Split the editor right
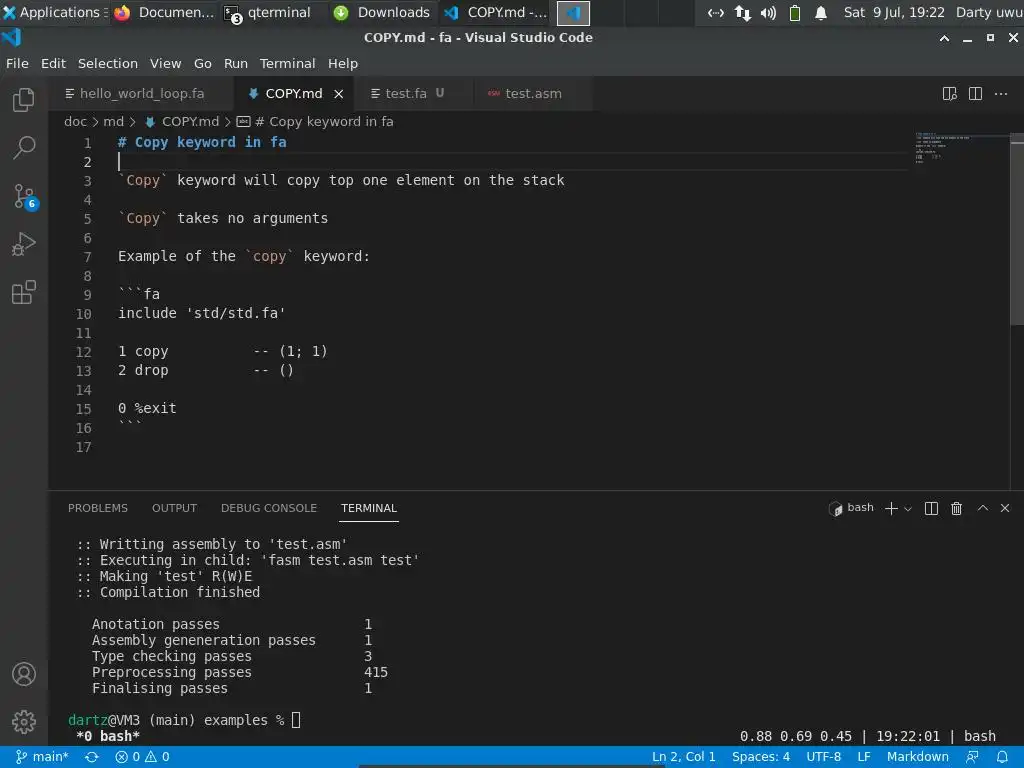1024x768 pixels. (975, 93)
